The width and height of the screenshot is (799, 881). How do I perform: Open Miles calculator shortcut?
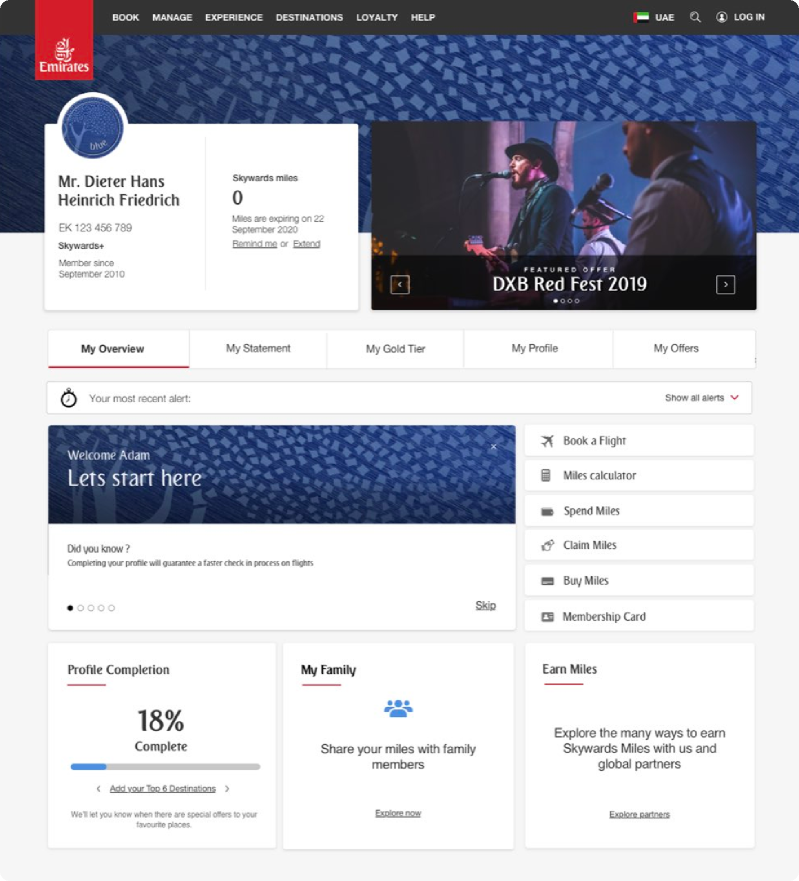(639, 475)
